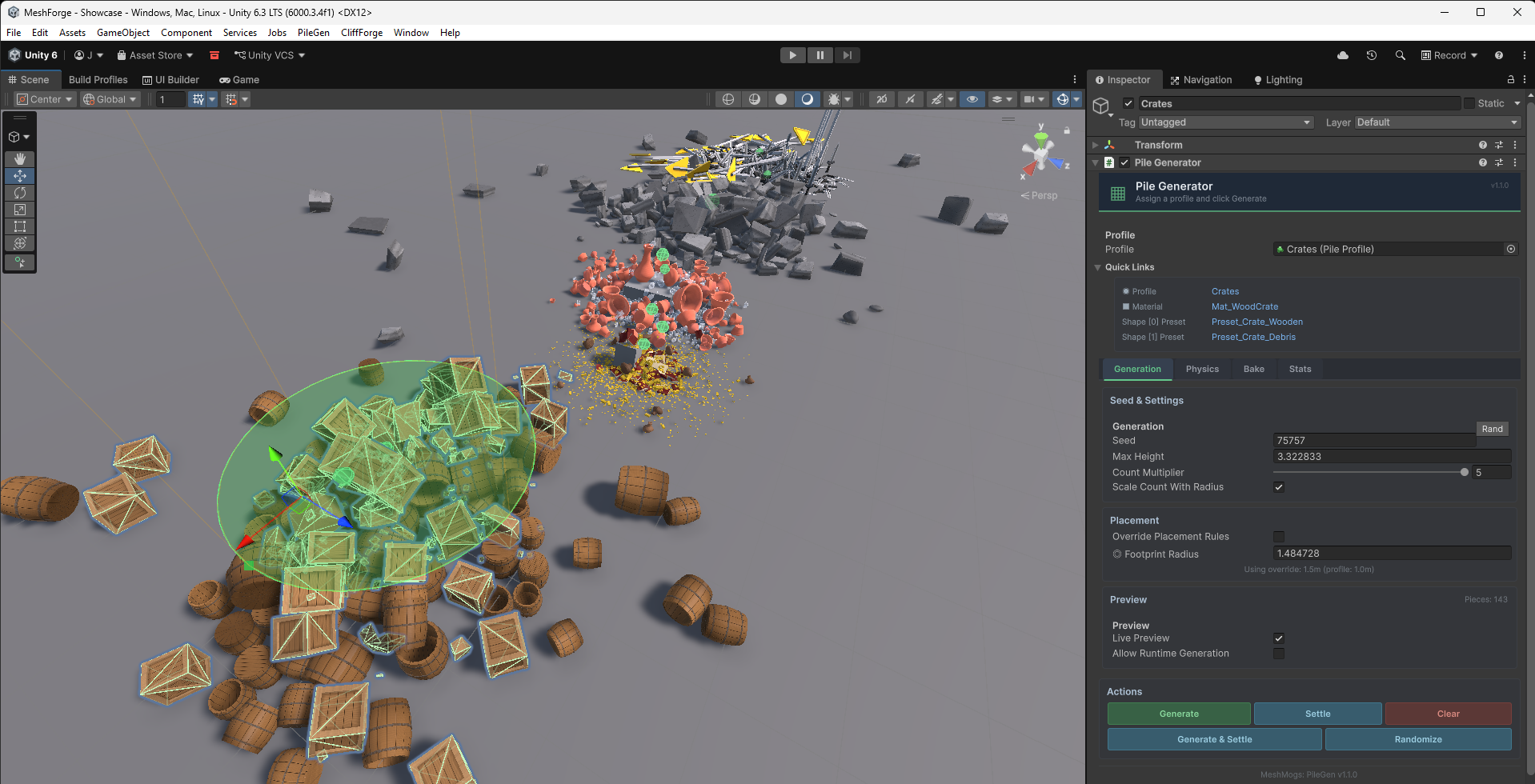Select the Hand pan tool
1535x784 pixels.
click(19, 159)
